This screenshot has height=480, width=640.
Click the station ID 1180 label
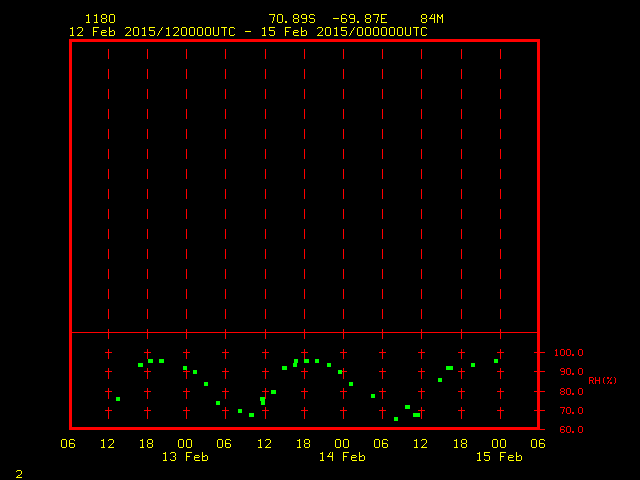[100, 19]
